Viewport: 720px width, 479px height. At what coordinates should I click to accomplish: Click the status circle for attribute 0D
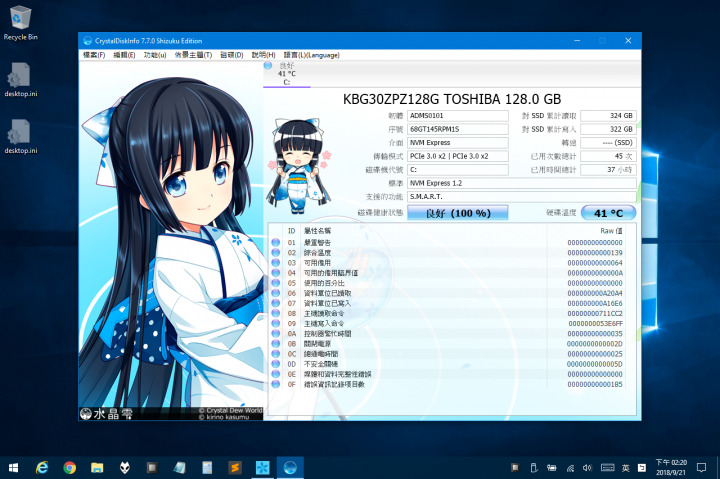pyautogui.click(x=276, y=364)
